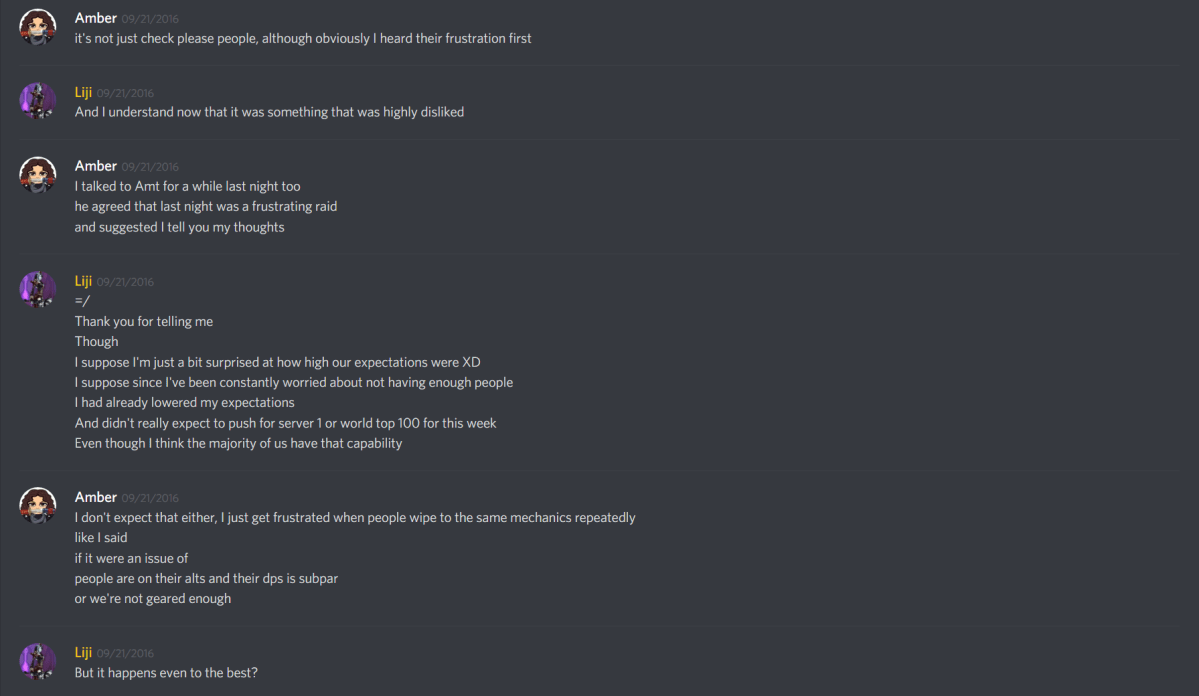Click the username Liji above 'But it happens even'

83,652
